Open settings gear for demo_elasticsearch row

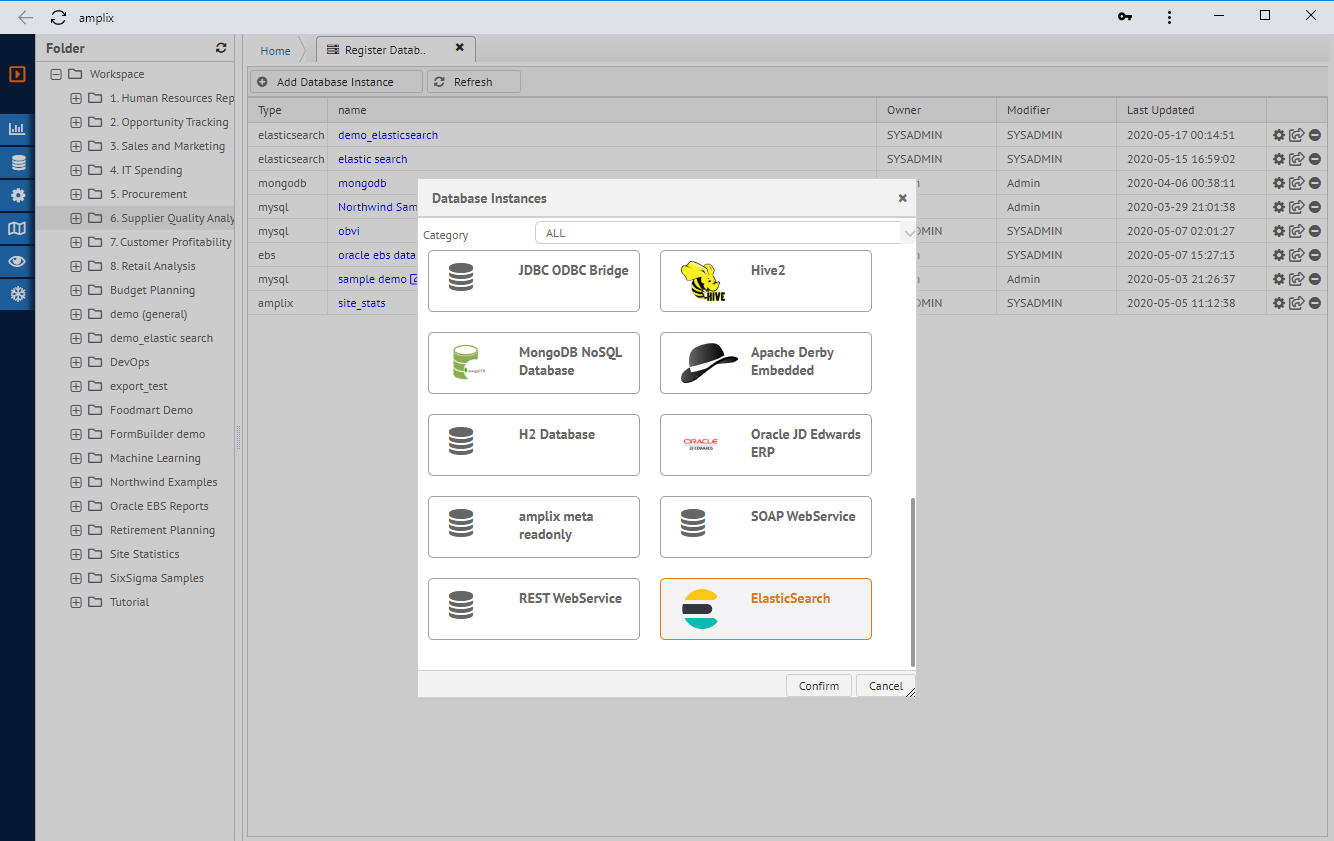coord(1278,135)
